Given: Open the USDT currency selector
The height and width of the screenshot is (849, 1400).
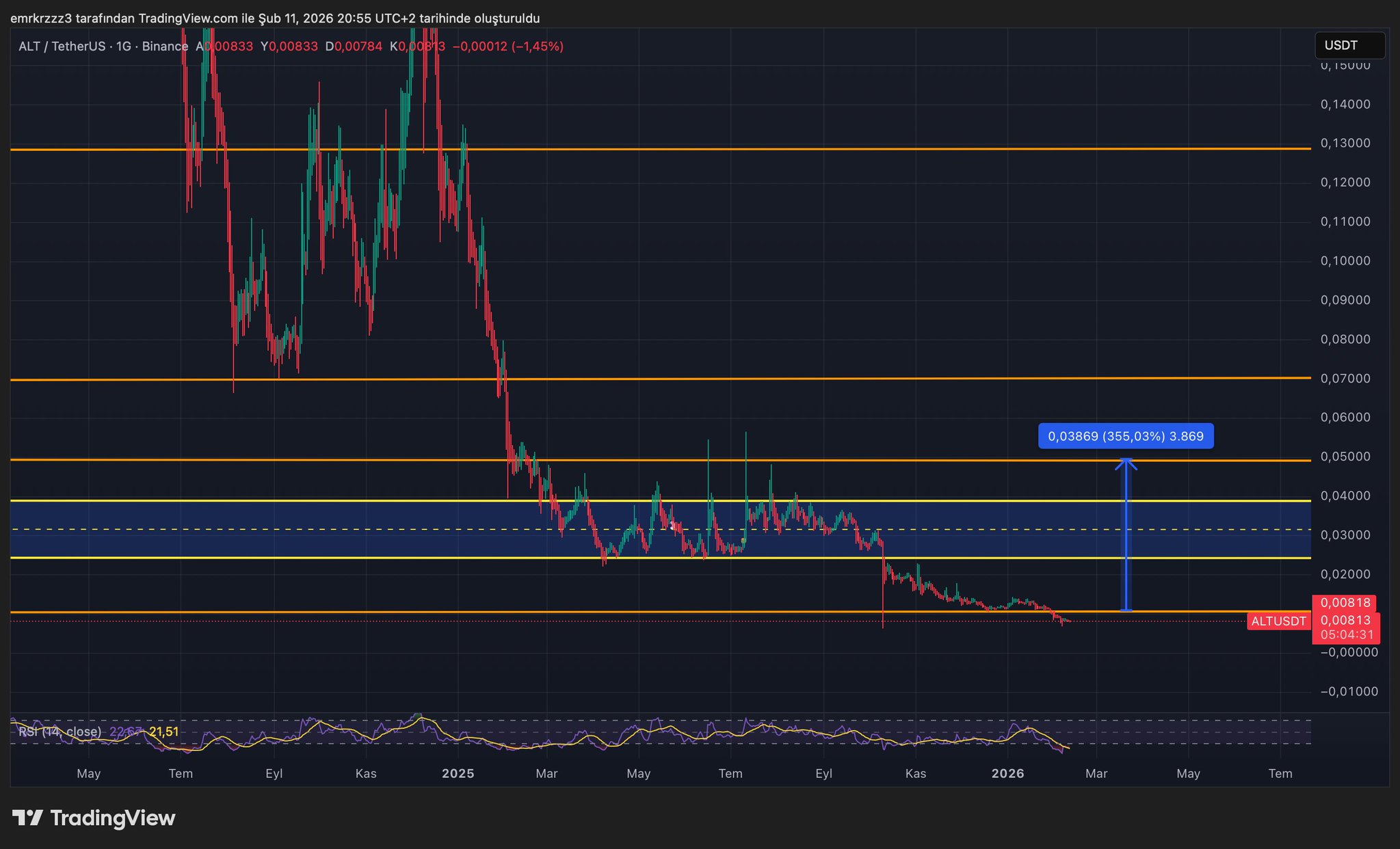Looking at the screenshot, I should click(x=1349, y=46).
